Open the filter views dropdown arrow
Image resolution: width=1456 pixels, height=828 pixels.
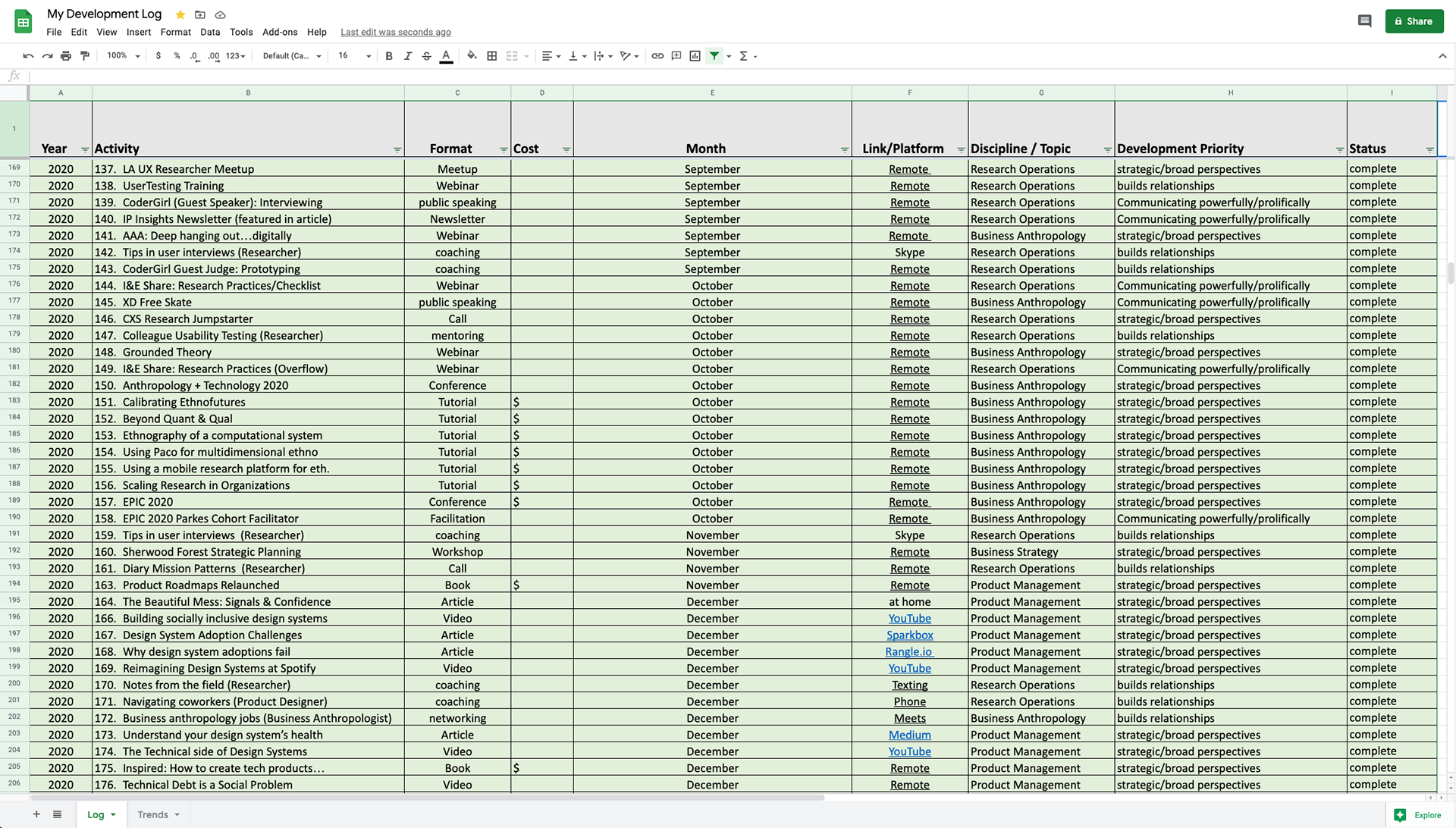tap(729, 56)
